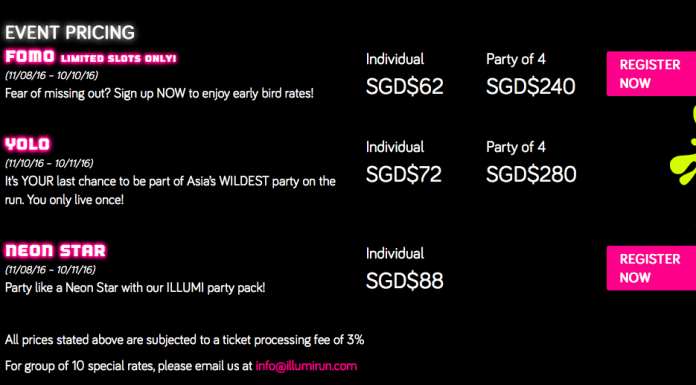Click the Neon Star date range text

click(x=50, y=270)
